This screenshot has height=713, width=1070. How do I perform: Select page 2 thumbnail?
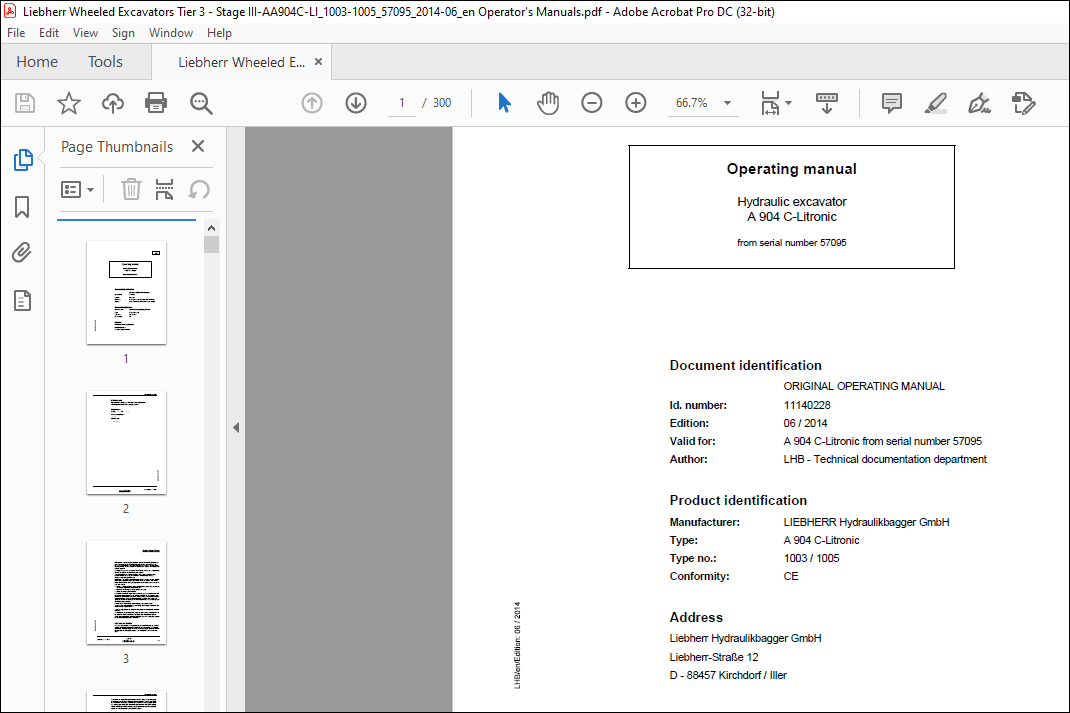pyautogui.click(x=126, y=443)
